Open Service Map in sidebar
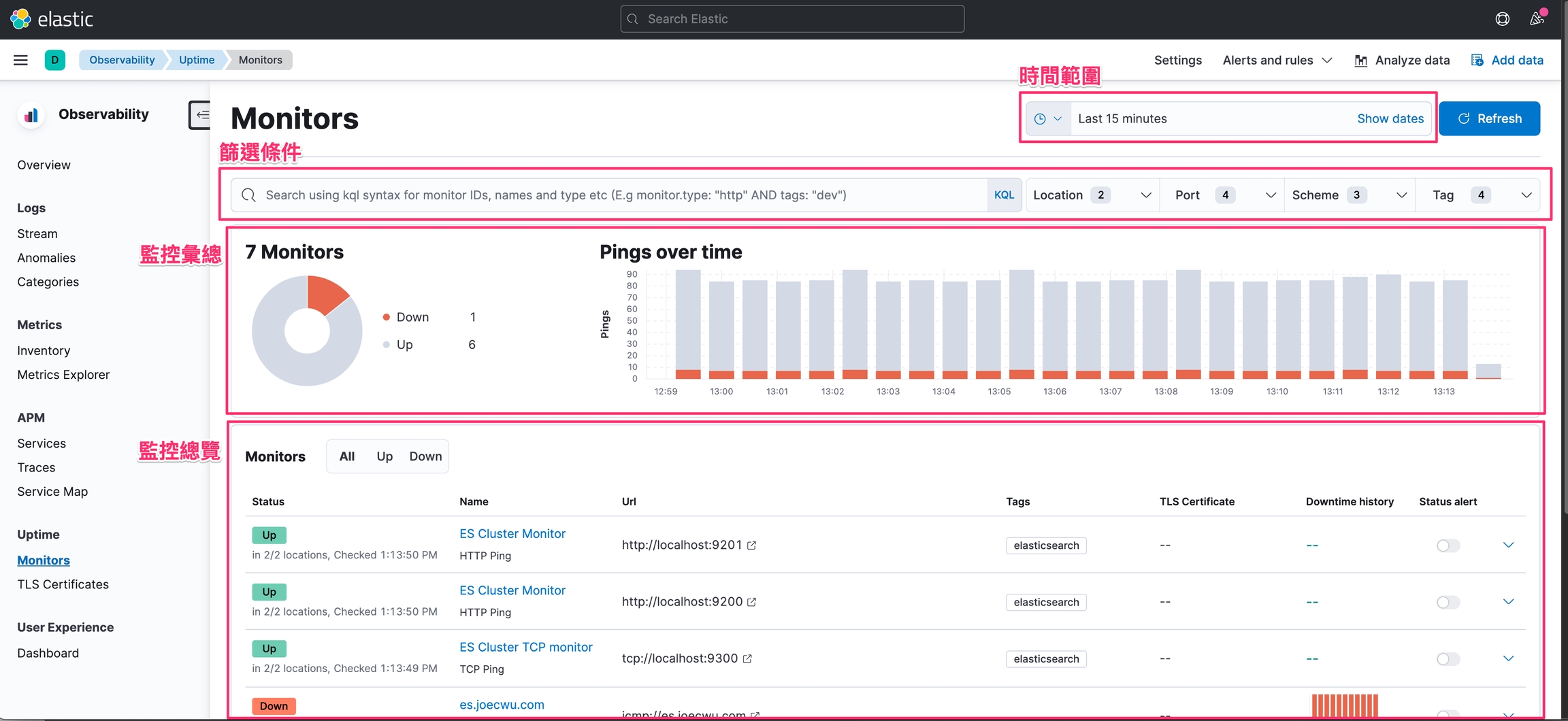1568x721 pixels. (52, 492)
